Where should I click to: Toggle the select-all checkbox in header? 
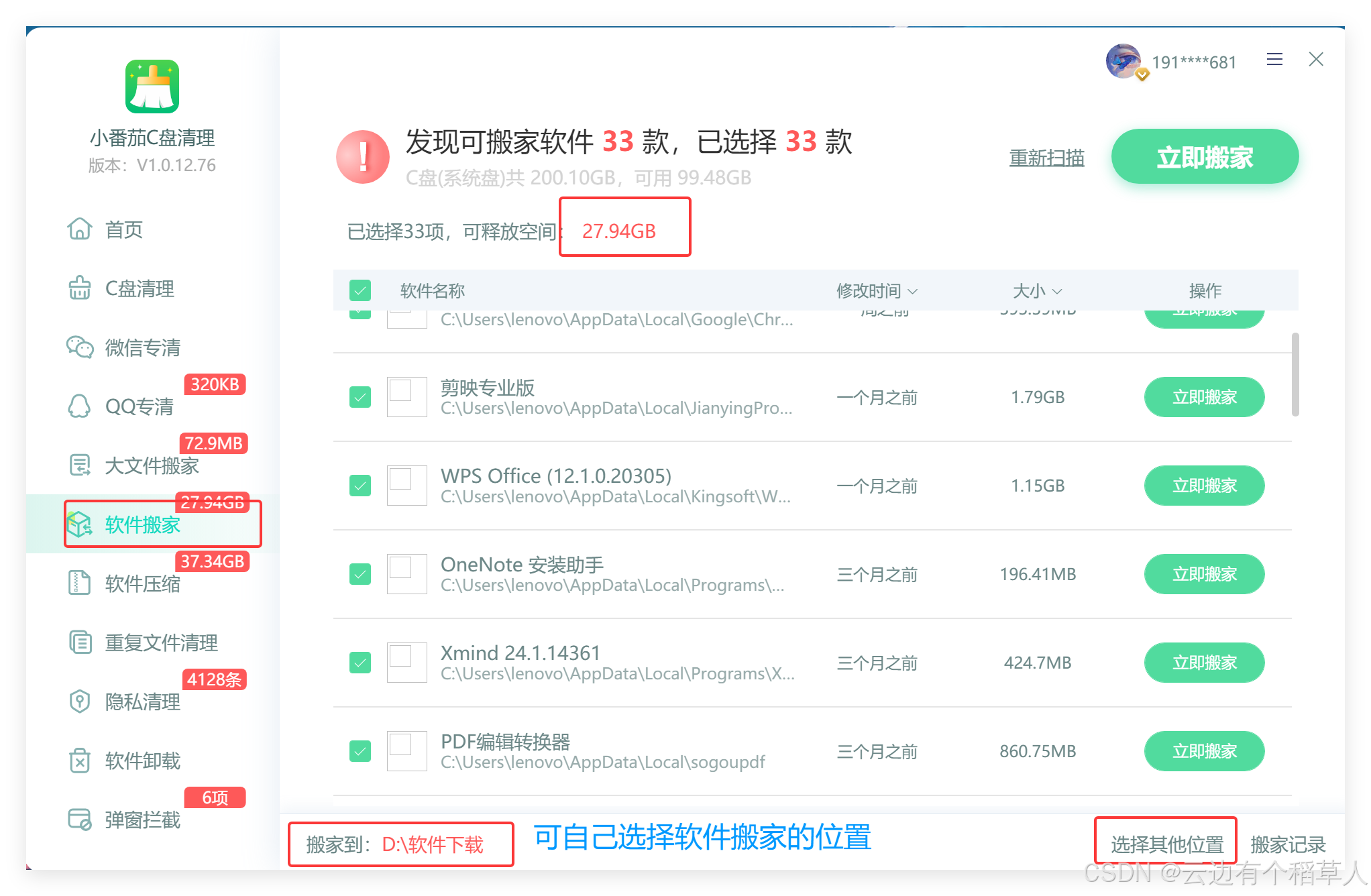tap(360, 290)
